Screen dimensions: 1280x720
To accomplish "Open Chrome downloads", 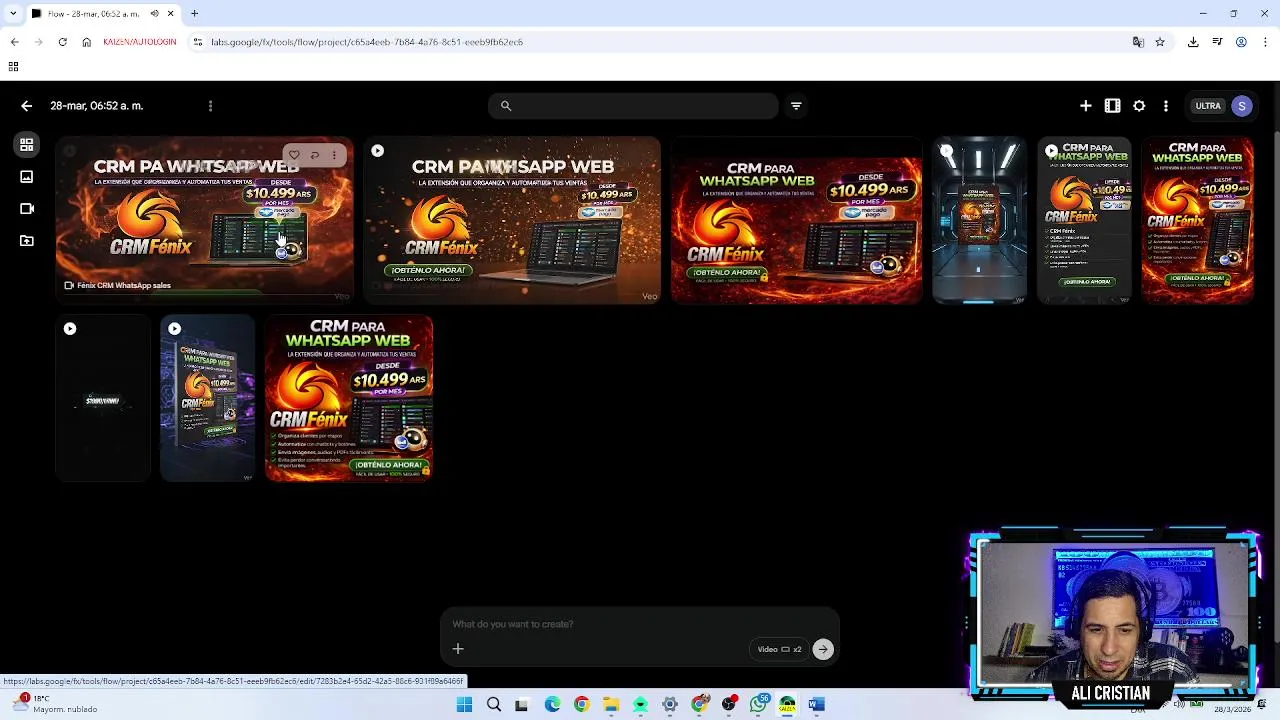I will click(x=1193, y=42).
